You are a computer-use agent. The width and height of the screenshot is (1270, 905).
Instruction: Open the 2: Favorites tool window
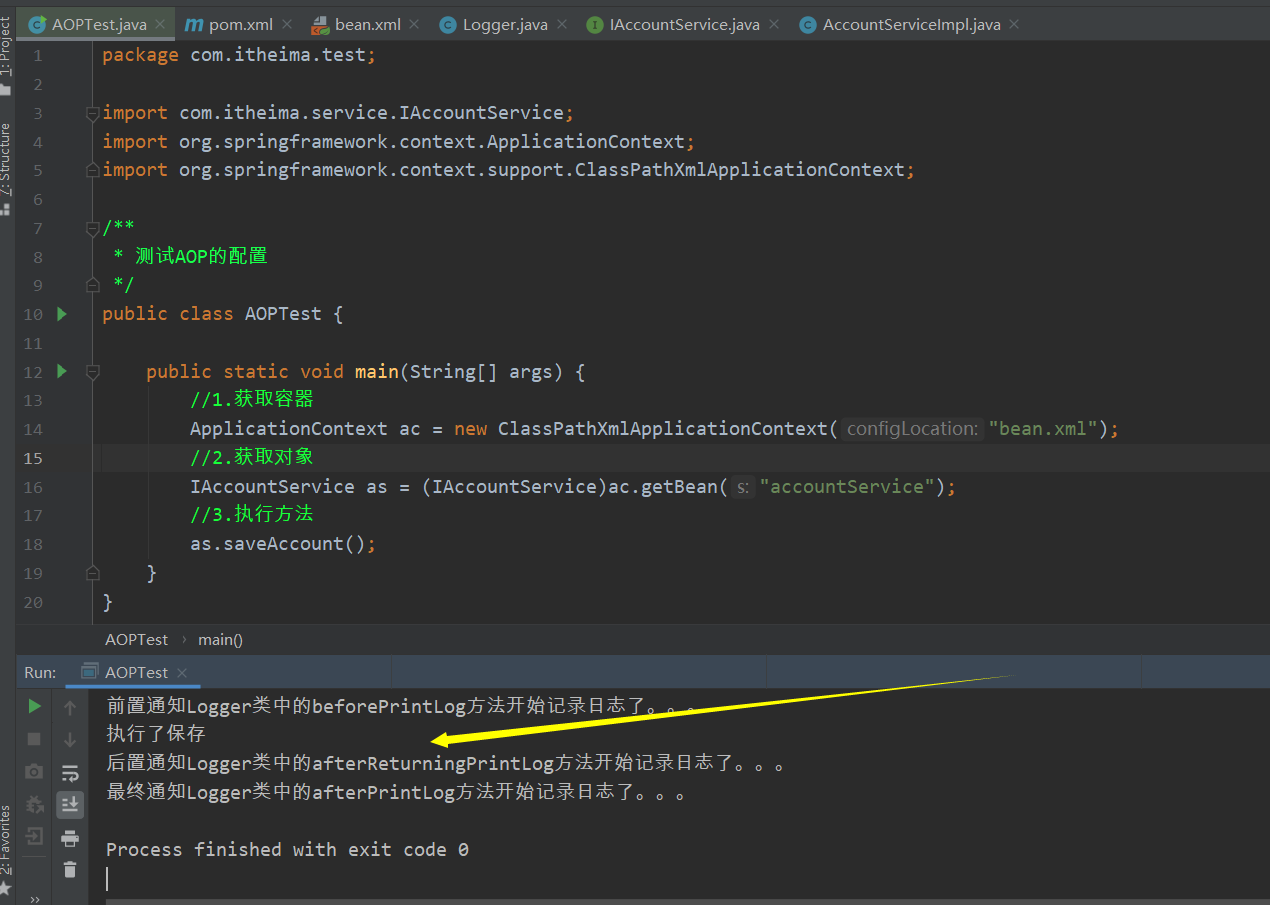pyautogui.click(x=6, y=848)
